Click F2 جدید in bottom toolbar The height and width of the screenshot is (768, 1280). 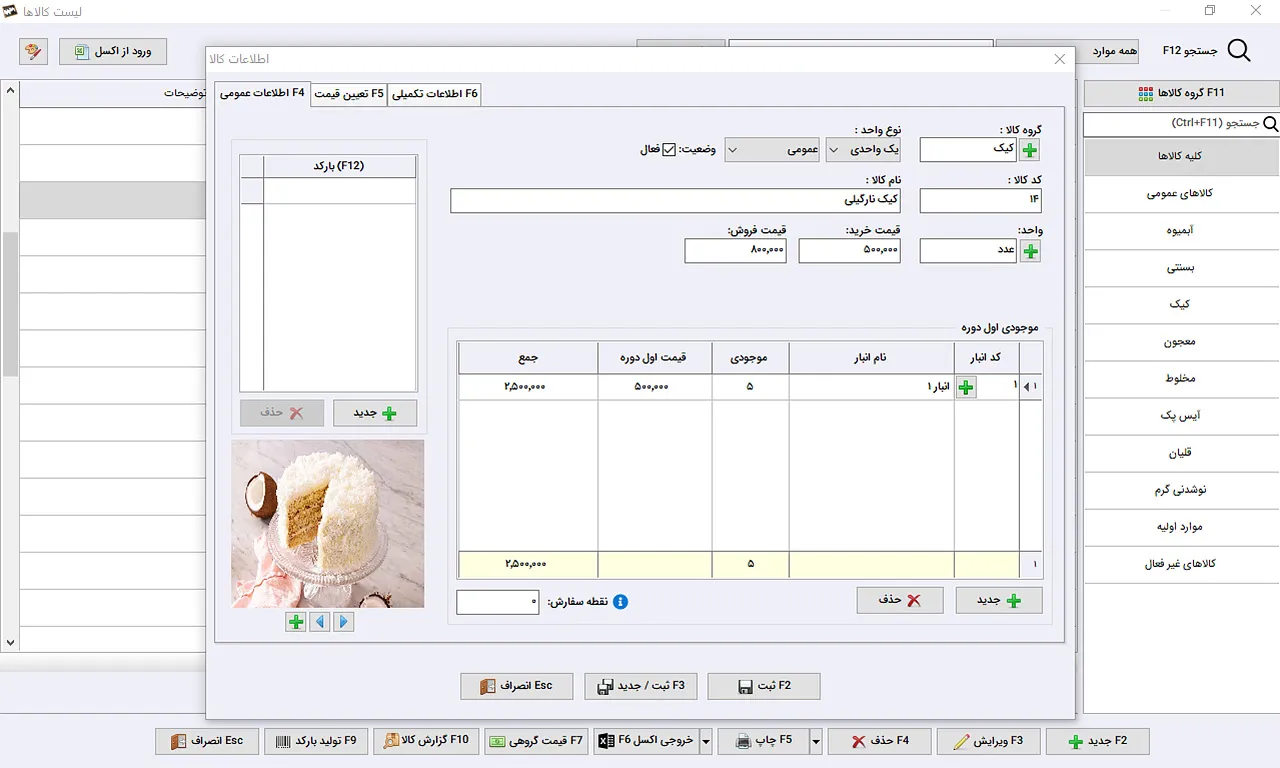click(x=1097, y=742)
